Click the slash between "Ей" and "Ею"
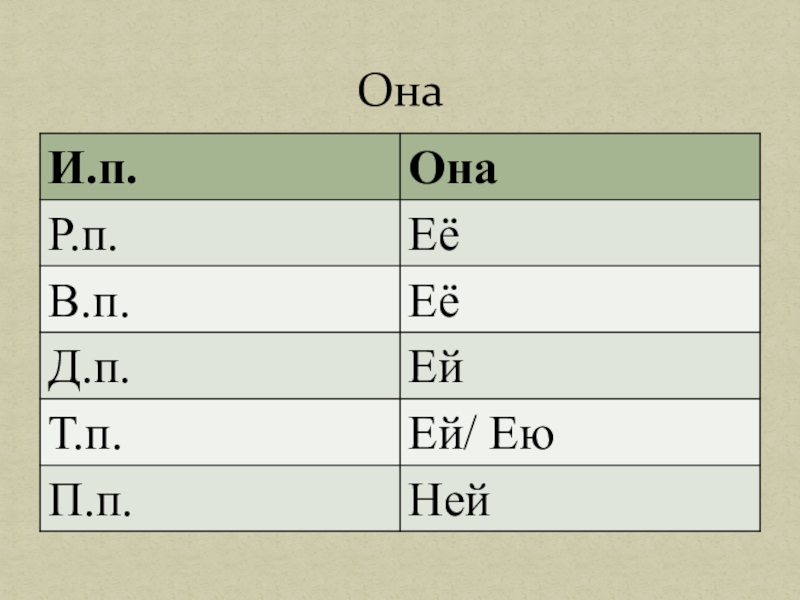Viewport: 800px width, 600px height. (472, 433)
